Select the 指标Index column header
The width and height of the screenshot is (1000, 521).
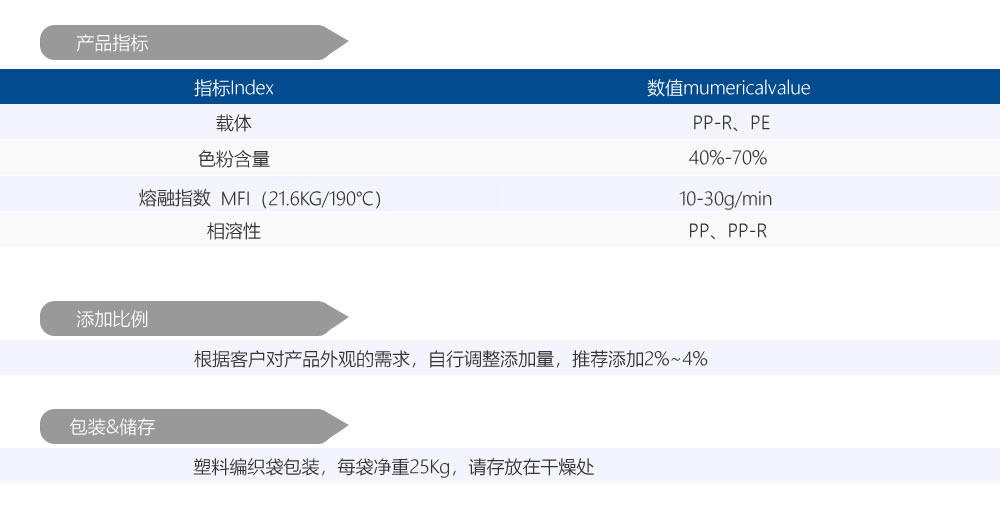[233, 88]
